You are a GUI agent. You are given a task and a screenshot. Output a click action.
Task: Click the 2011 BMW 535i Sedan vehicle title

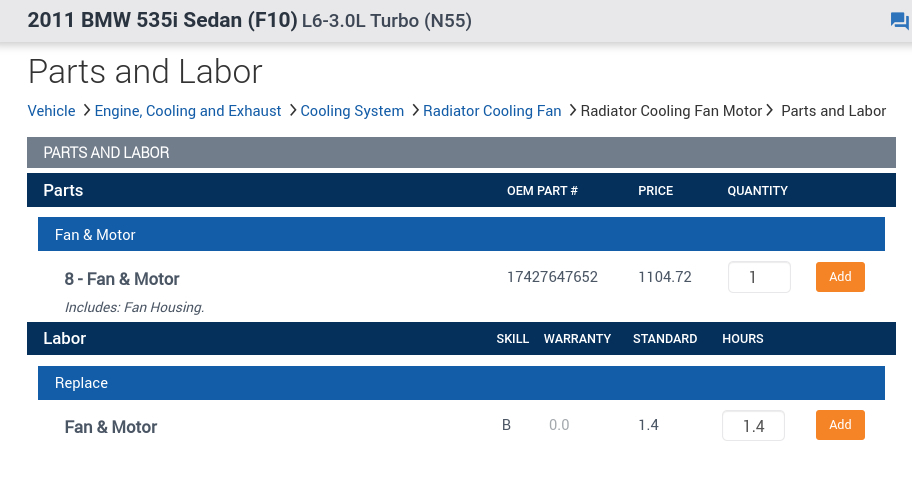tap(162, 20)
